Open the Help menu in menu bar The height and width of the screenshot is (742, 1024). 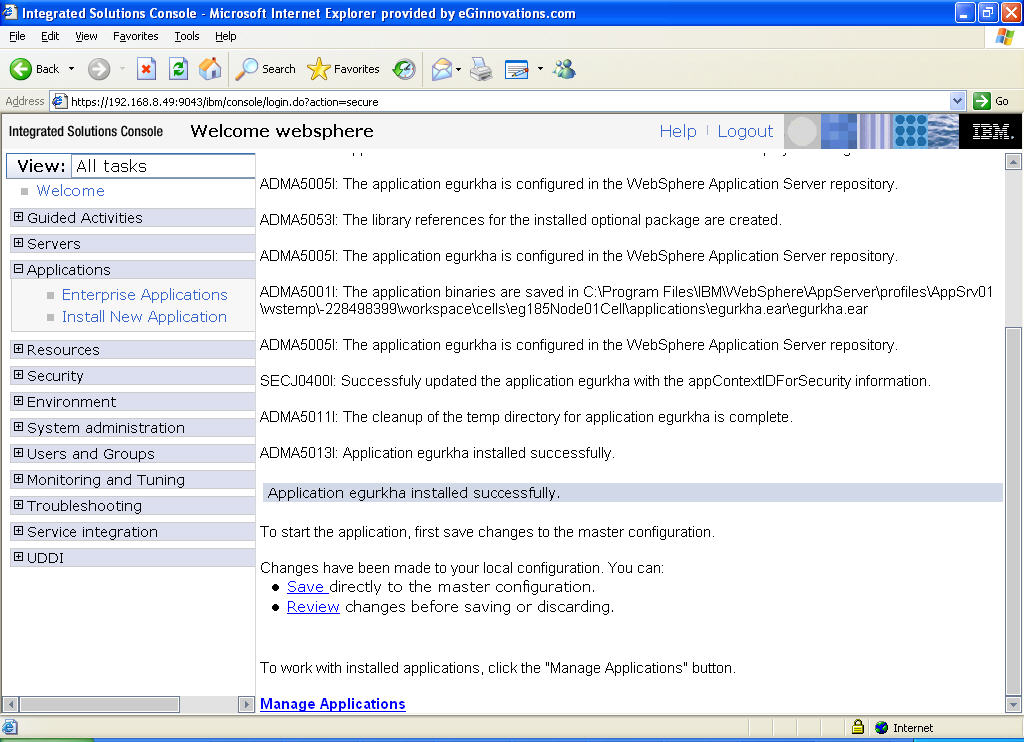pos(225,36)
